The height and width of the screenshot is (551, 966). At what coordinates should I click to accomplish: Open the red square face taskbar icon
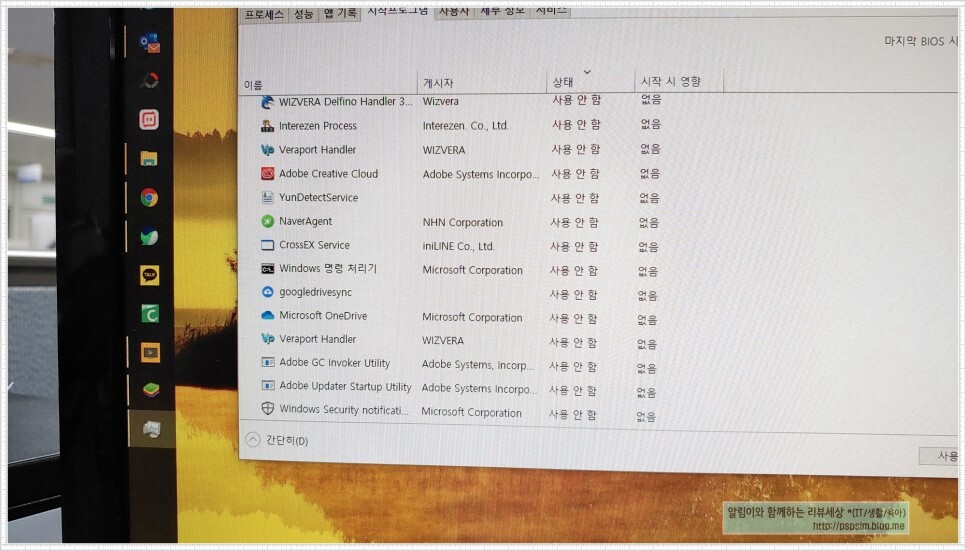[148, 120]
